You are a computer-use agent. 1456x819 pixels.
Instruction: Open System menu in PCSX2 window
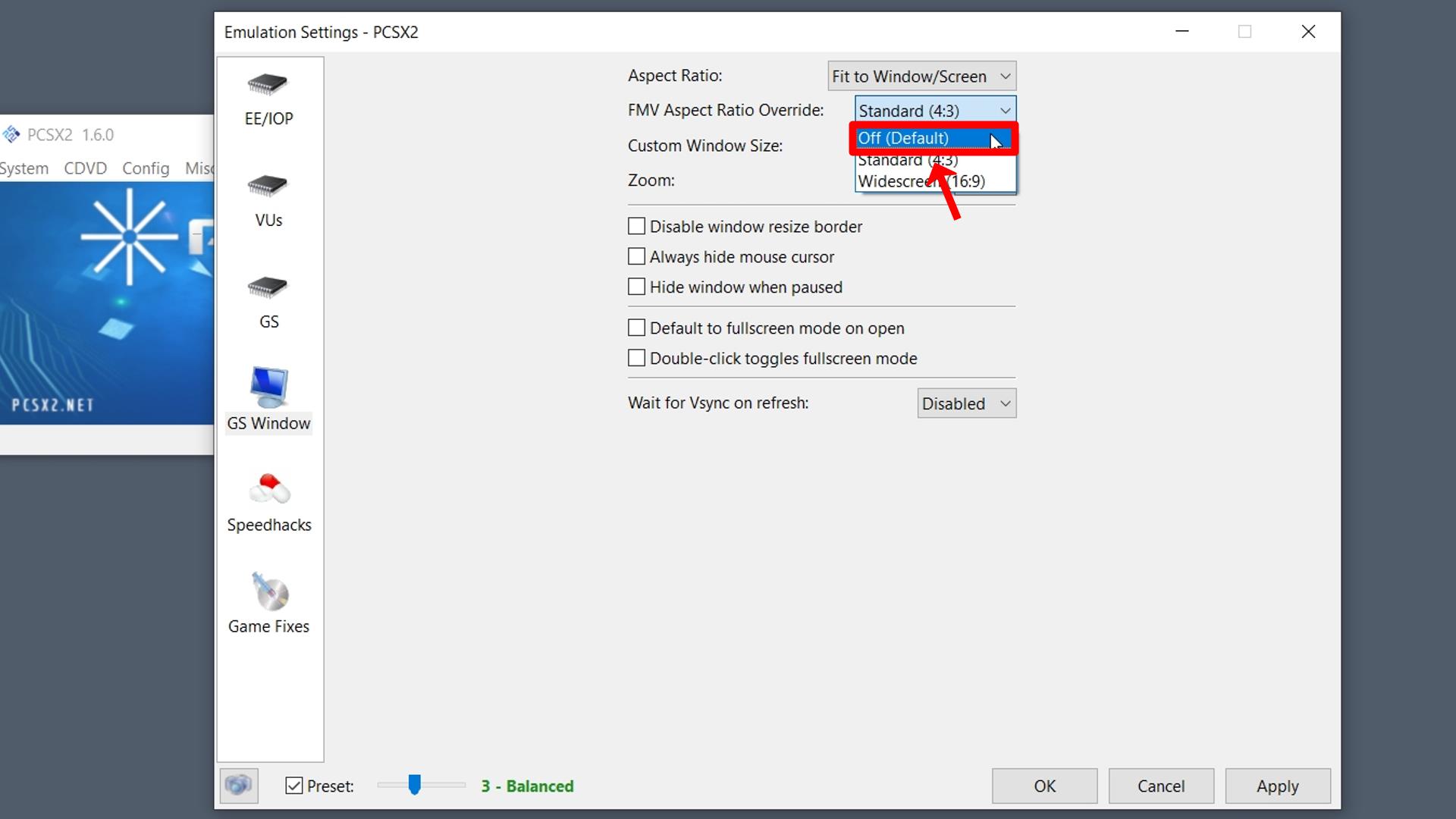24,168
